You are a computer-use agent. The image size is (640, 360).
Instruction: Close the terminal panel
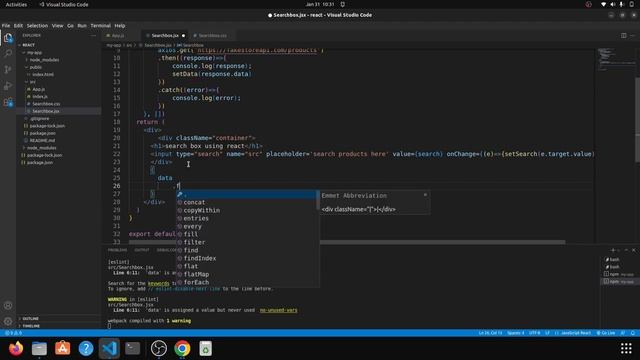633,250
